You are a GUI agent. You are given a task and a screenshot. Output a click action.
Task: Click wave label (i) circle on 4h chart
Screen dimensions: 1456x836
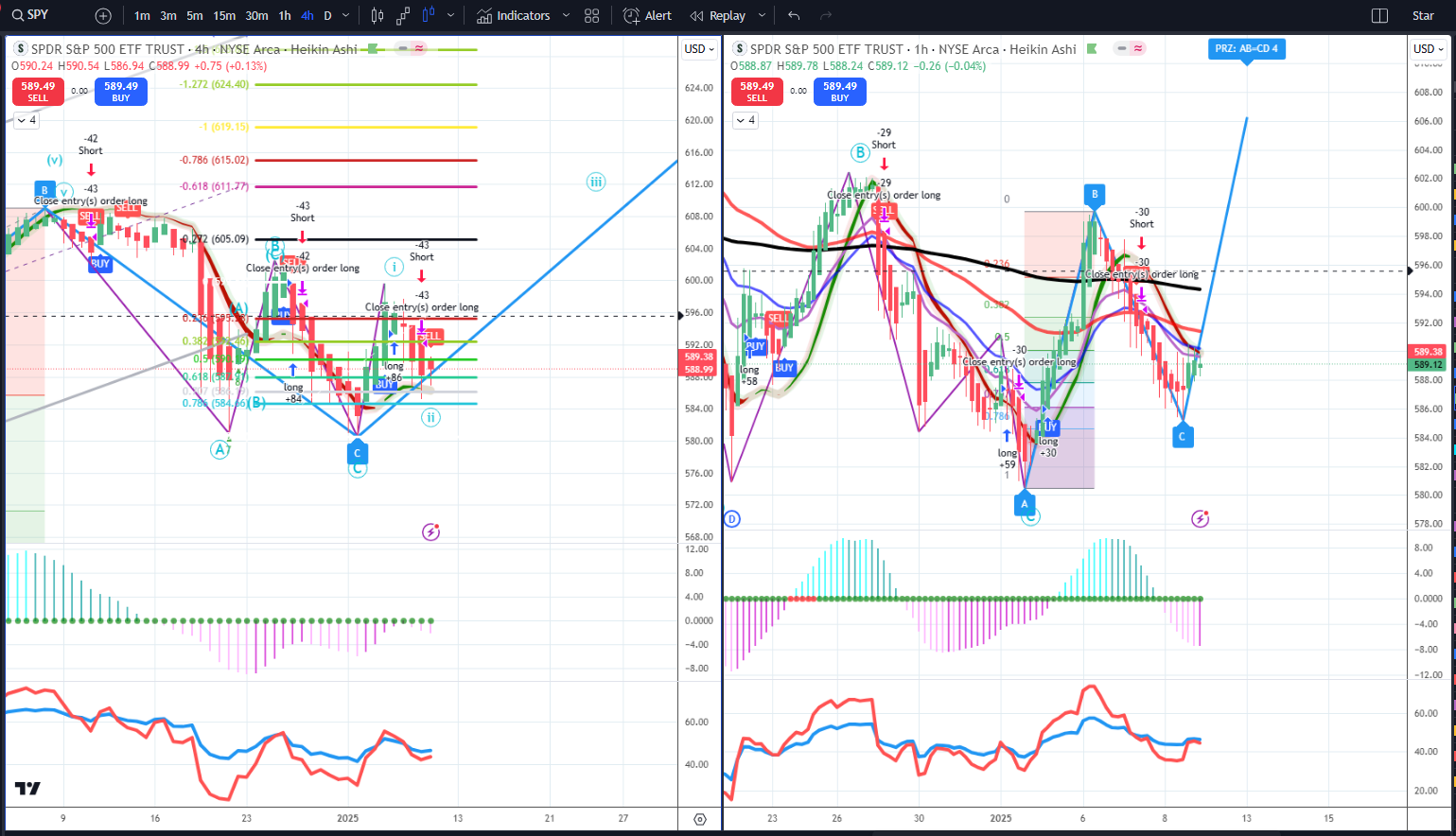(394, 267)
